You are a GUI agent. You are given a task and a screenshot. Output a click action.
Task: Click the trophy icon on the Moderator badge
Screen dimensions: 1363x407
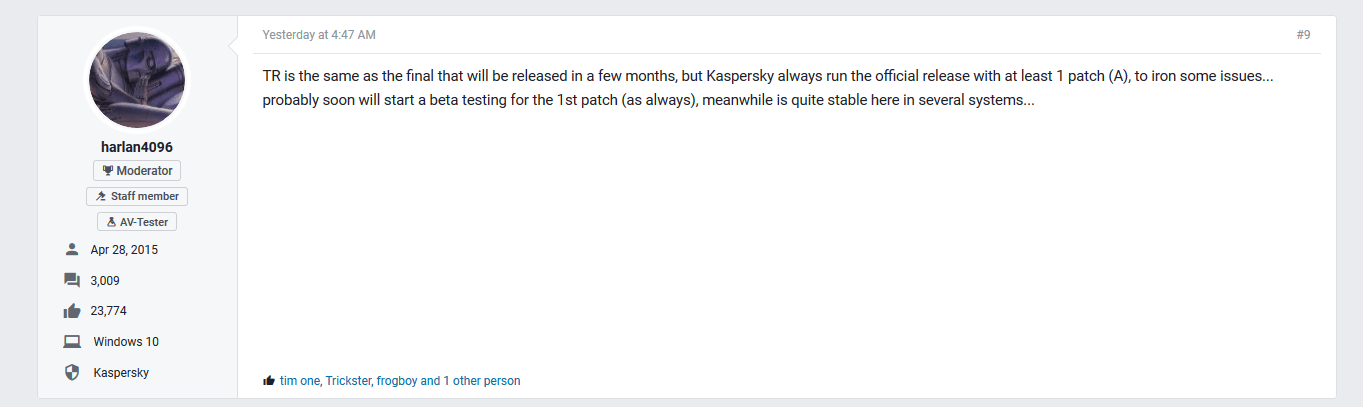108,171
